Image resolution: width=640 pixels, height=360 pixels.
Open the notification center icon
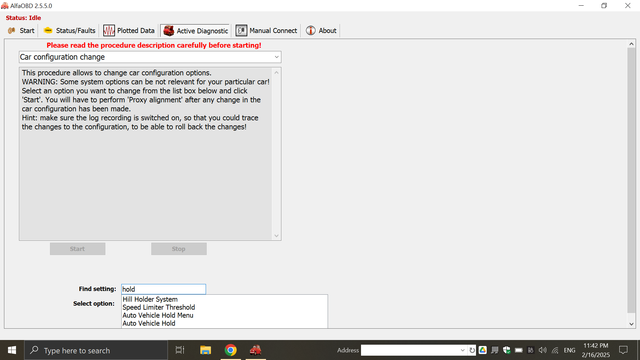pyautogui.click(x=623, y=350)
